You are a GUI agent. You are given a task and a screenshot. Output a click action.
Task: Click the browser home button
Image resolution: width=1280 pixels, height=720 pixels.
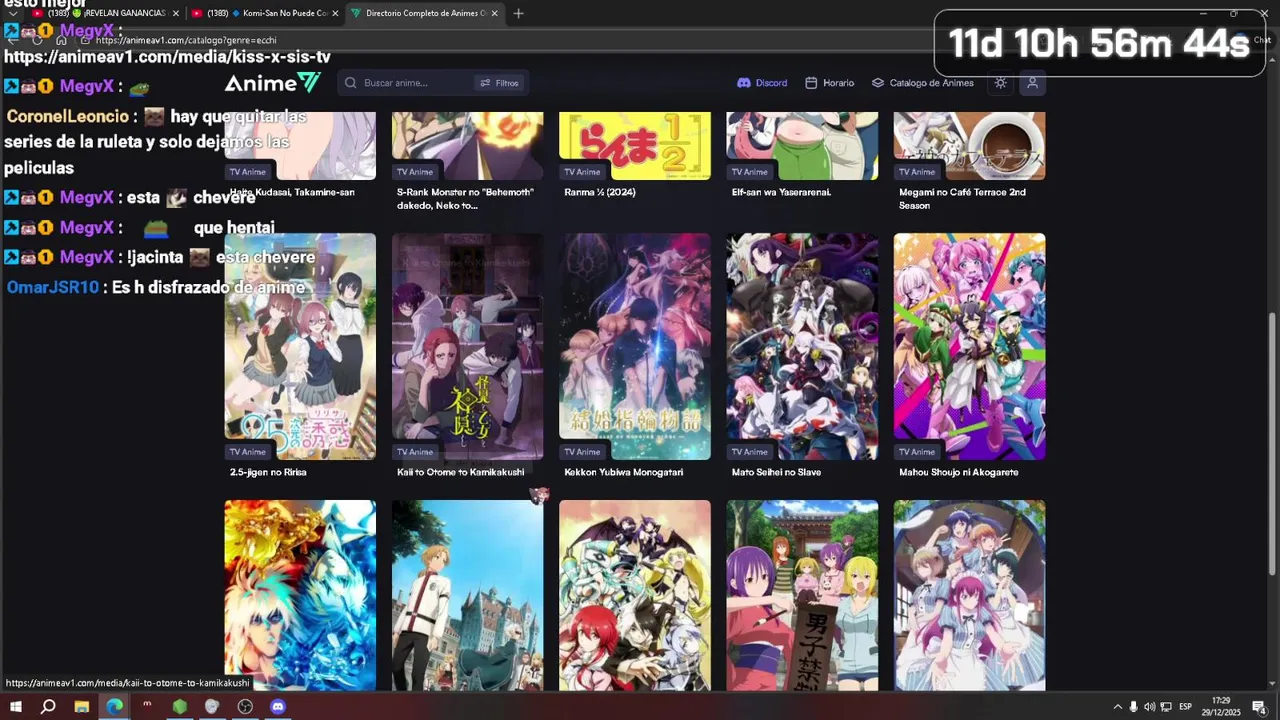[x=62, y=40]
